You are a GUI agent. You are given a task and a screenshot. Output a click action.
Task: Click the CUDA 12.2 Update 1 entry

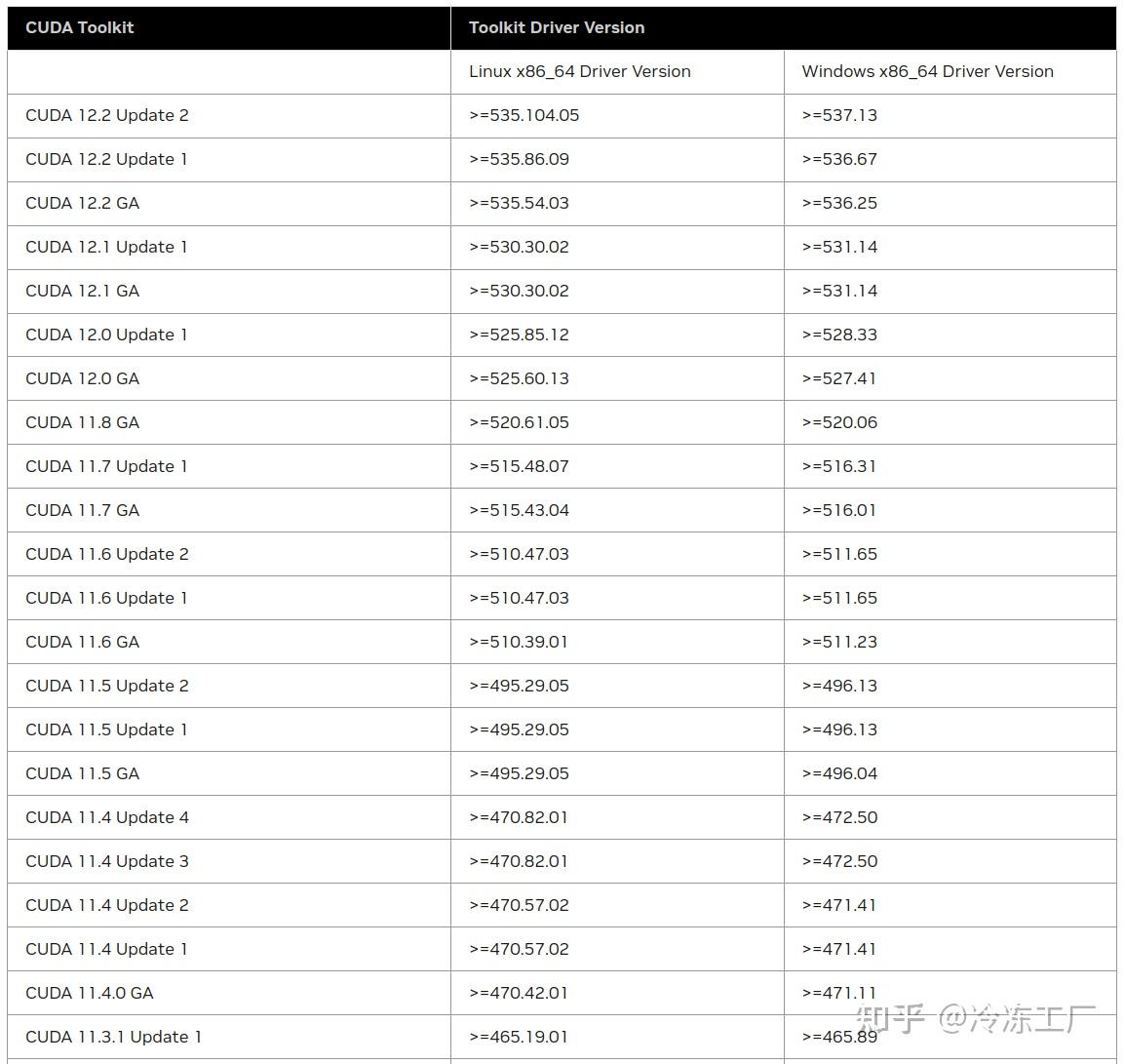point(107,159)
